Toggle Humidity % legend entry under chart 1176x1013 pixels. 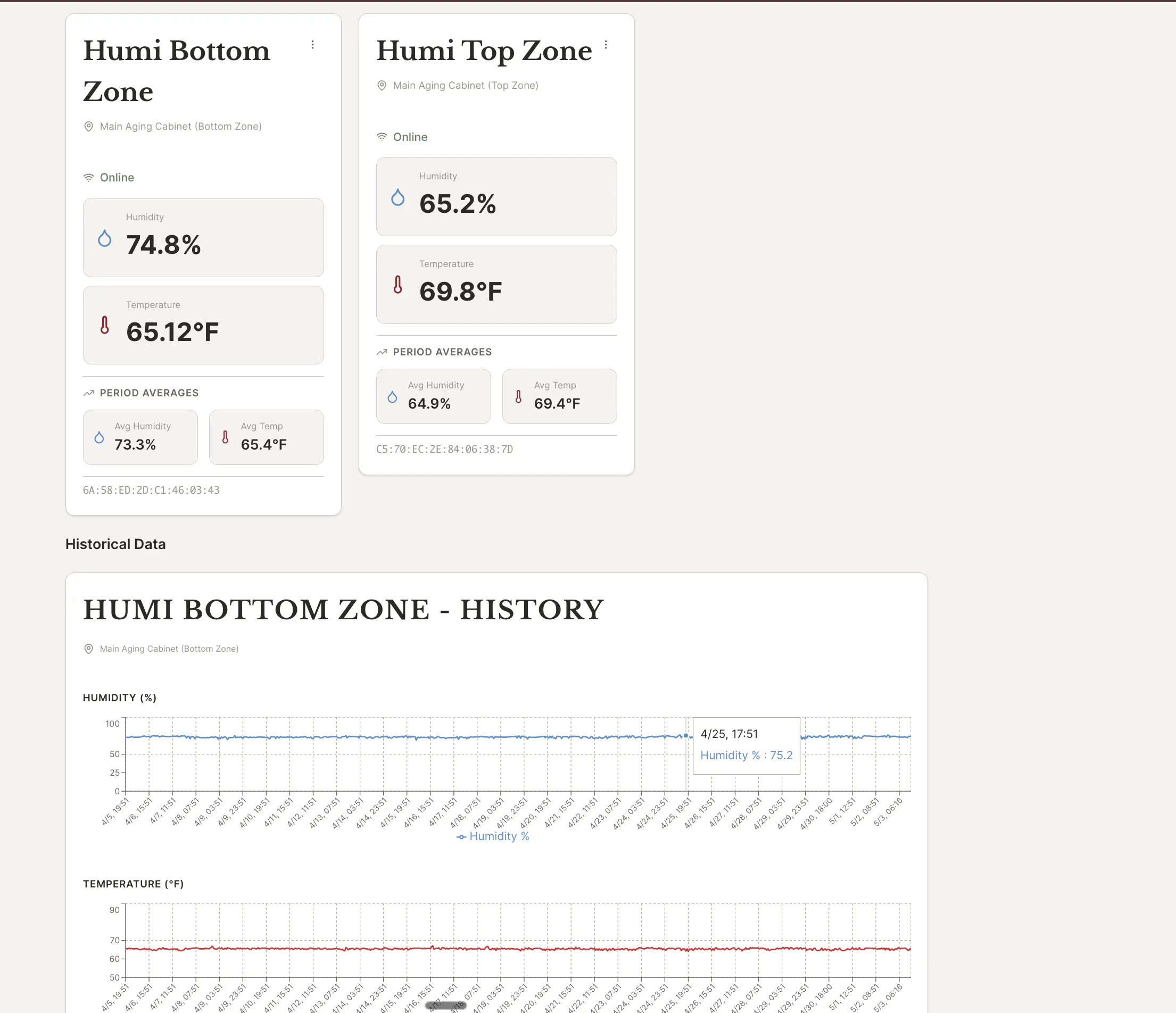(x=493, y=836)
